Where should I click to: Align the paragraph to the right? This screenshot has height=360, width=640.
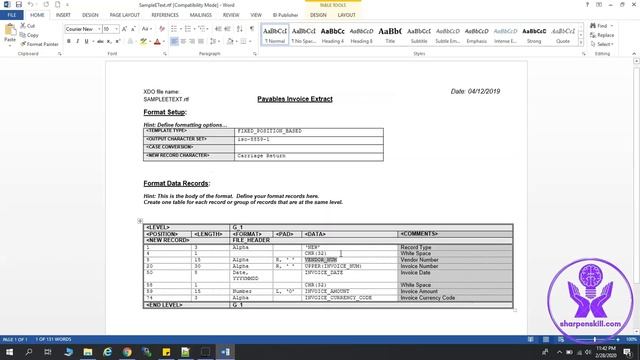[192, 41]
